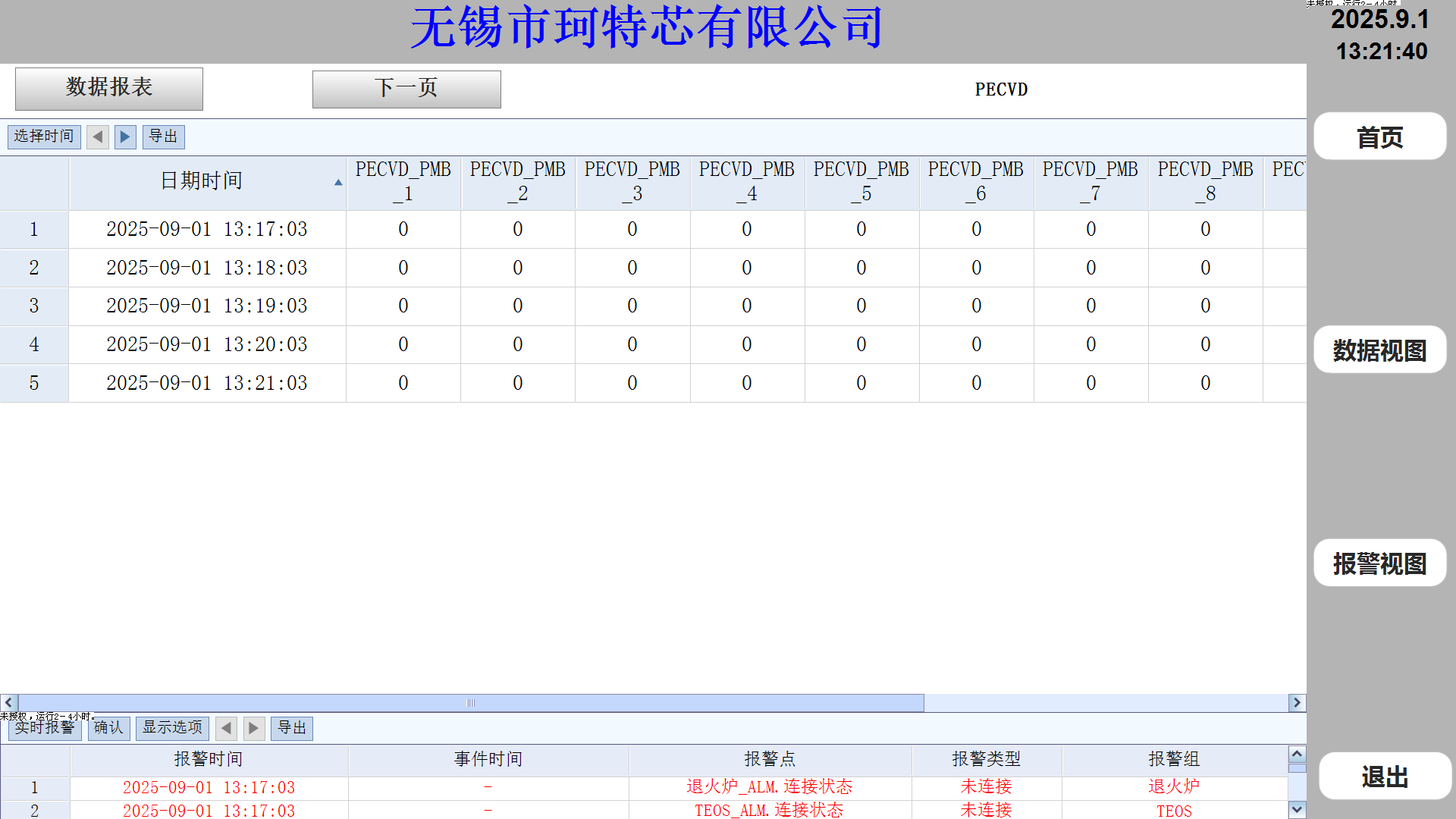Click the horizontal scrollbar thumb of data table
Viewport: 1456px width, 819px height.
click(x=470, y=703)
